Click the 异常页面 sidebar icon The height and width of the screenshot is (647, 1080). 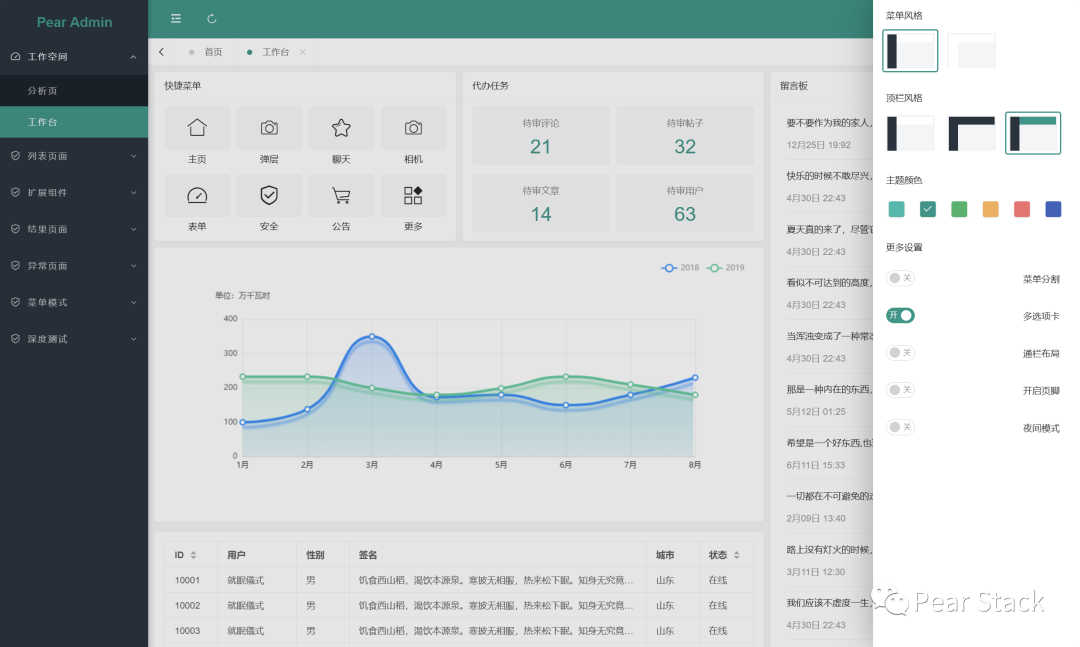tap(15, 265)
